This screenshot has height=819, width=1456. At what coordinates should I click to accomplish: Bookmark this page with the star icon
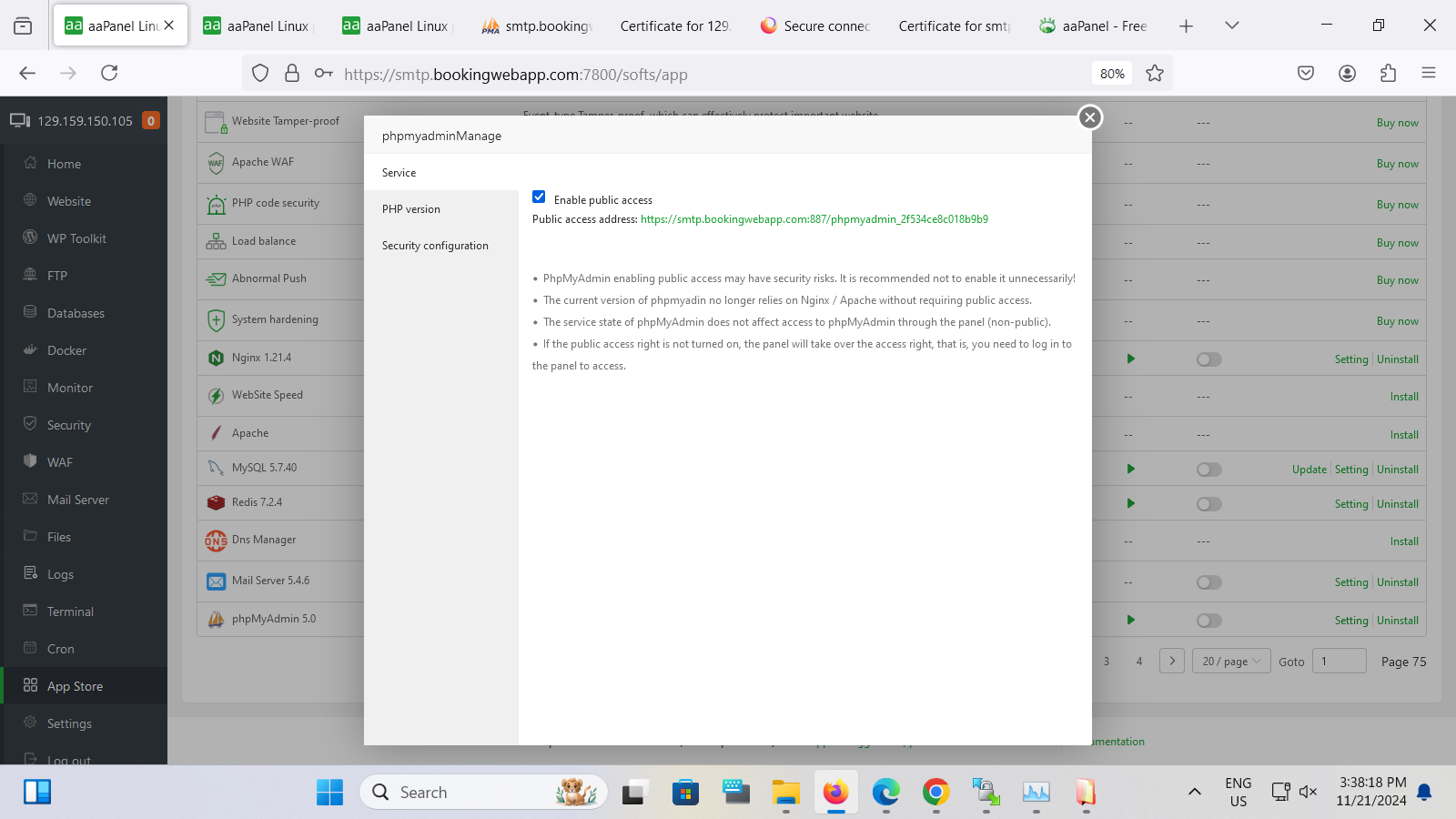[1155, 74]
